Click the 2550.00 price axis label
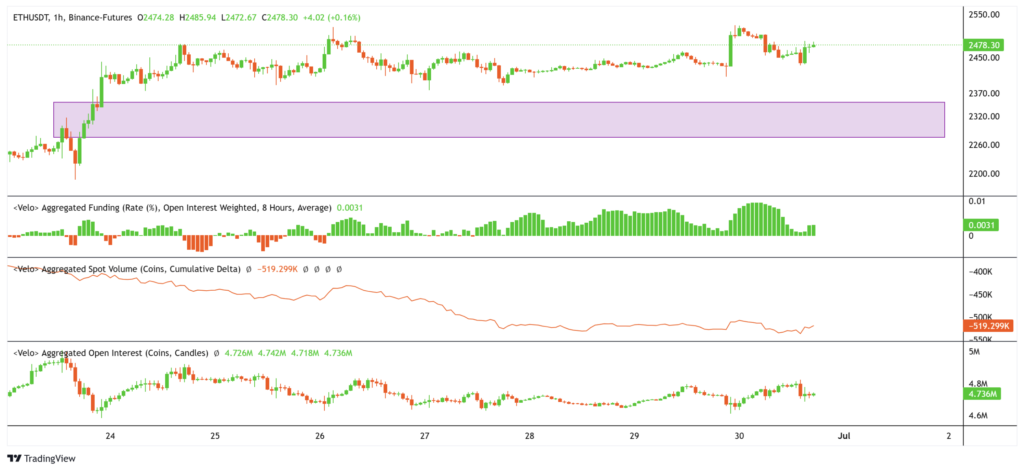1024x471 pixels. tap(984, 14)
